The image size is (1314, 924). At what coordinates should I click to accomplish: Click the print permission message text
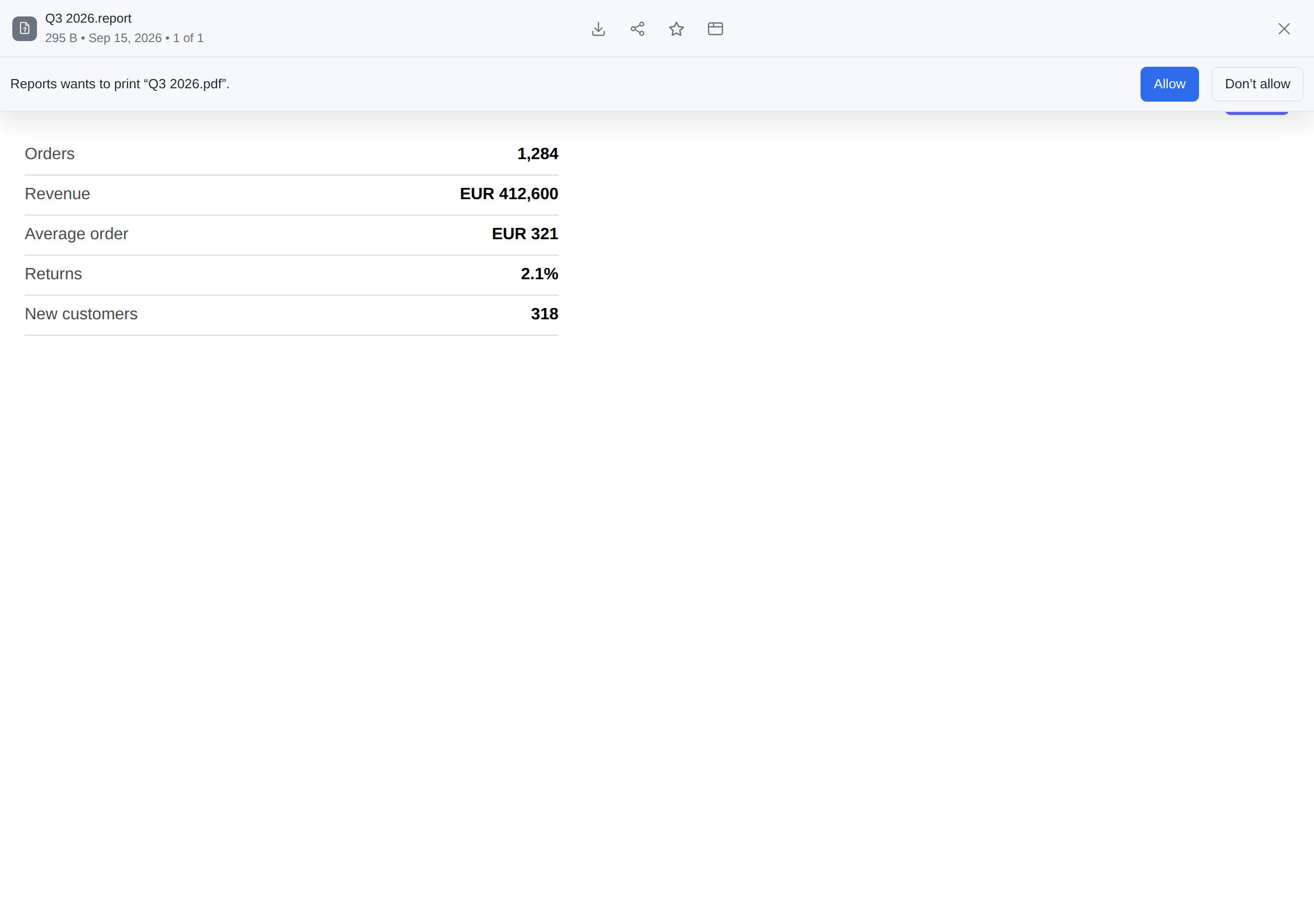point(120,84)
